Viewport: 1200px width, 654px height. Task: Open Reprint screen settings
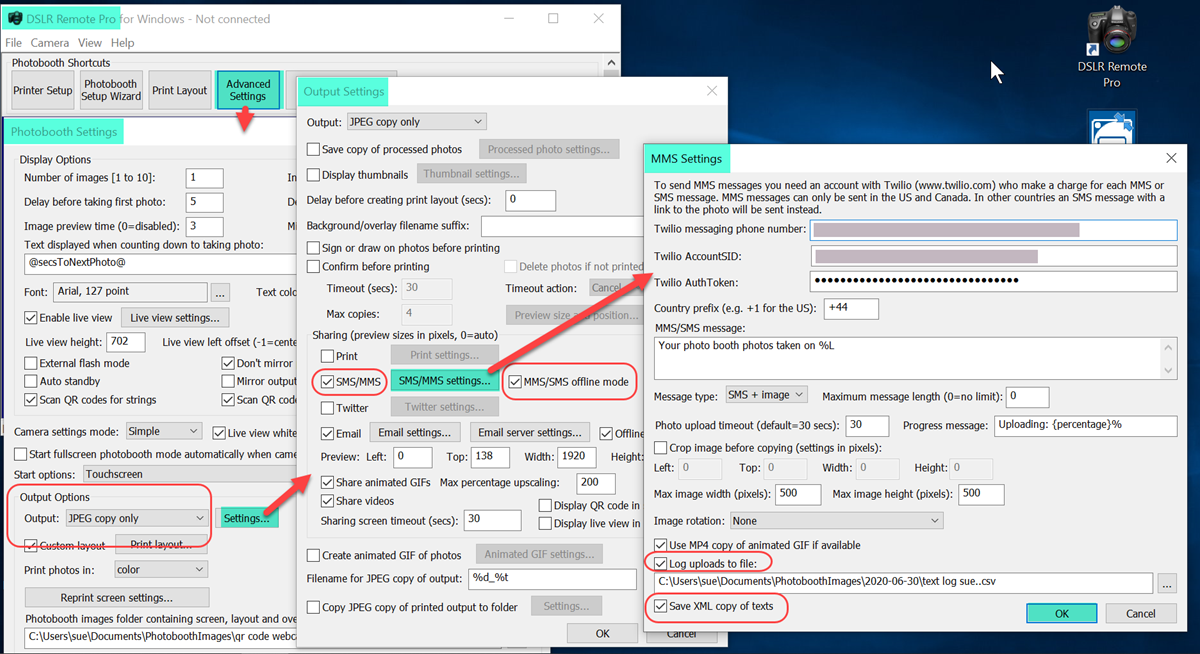117,597
